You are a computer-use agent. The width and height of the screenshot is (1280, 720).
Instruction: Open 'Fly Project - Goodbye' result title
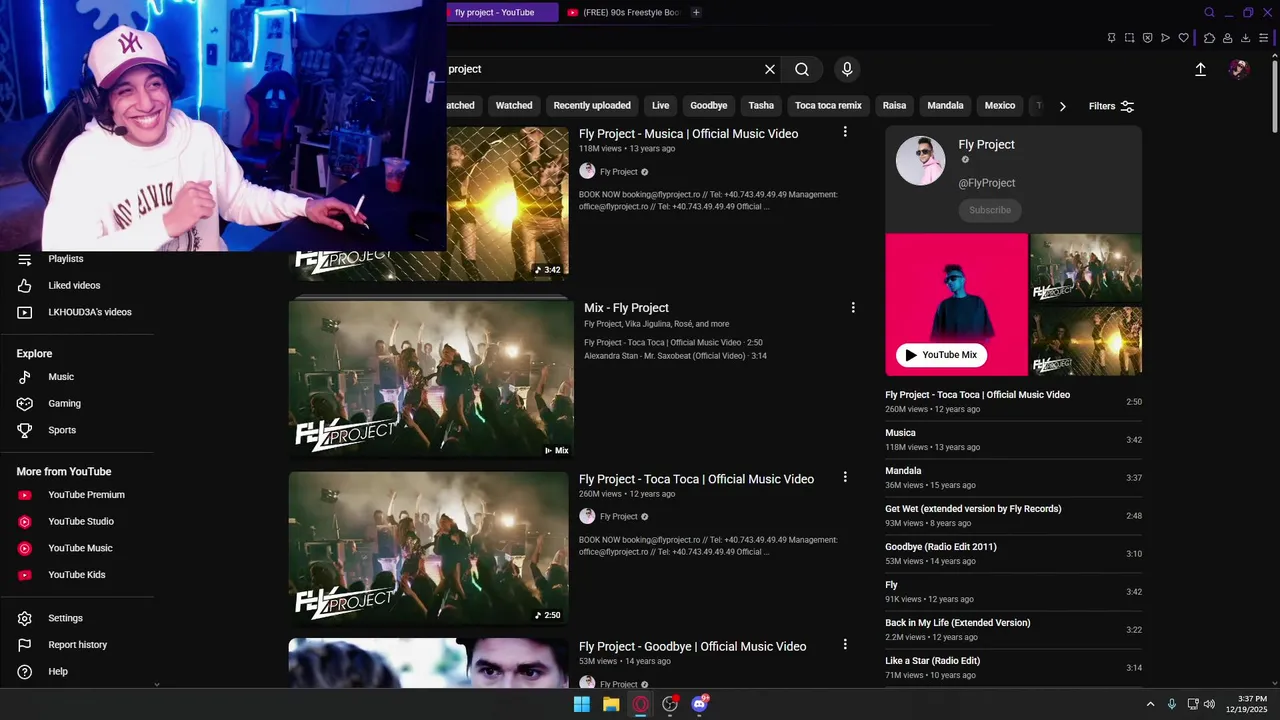pos(692,647)
